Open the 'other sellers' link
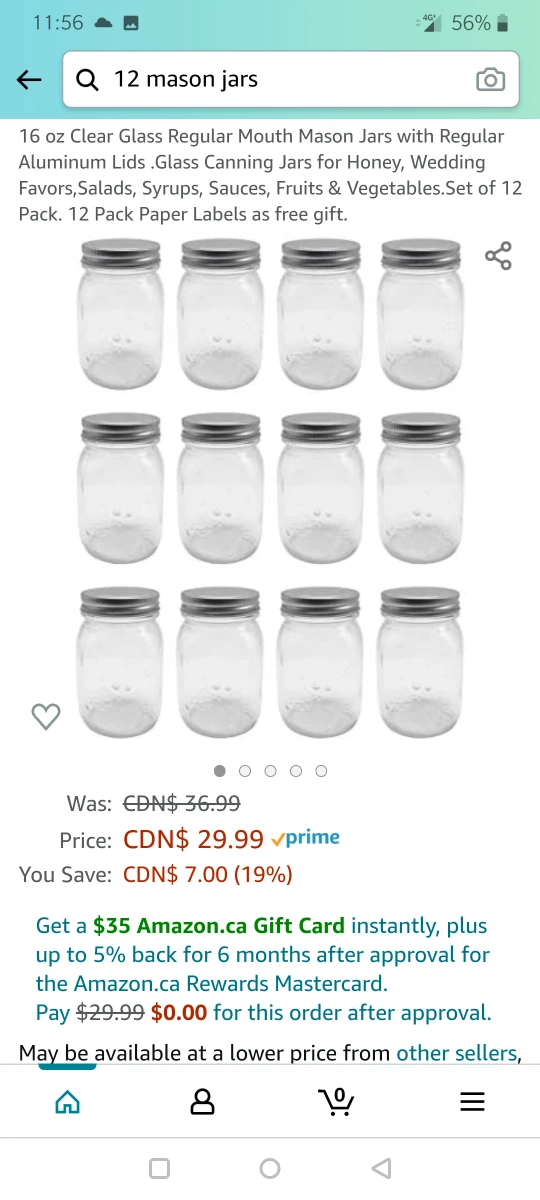The image size is (540, 1200). coord(458,1053)
